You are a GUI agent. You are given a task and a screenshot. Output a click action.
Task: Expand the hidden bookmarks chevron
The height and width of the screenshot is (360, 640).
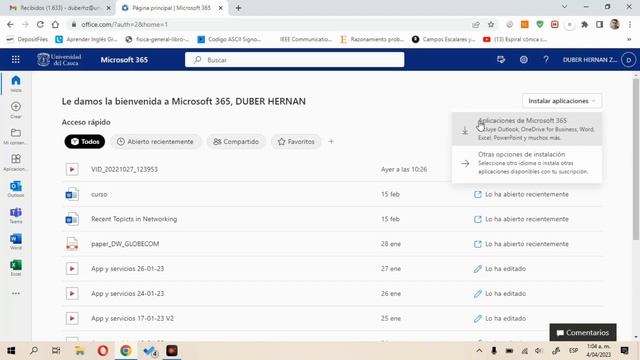pyautogui.click(x=629, y=40)
